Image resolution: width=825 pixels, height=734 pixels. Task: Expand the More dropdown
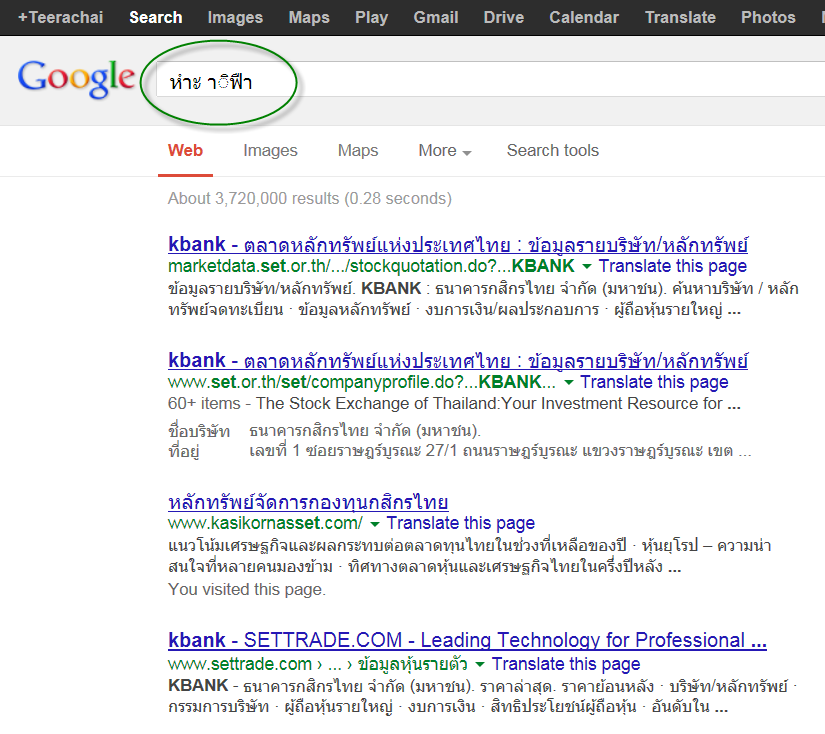coord(445,150)
